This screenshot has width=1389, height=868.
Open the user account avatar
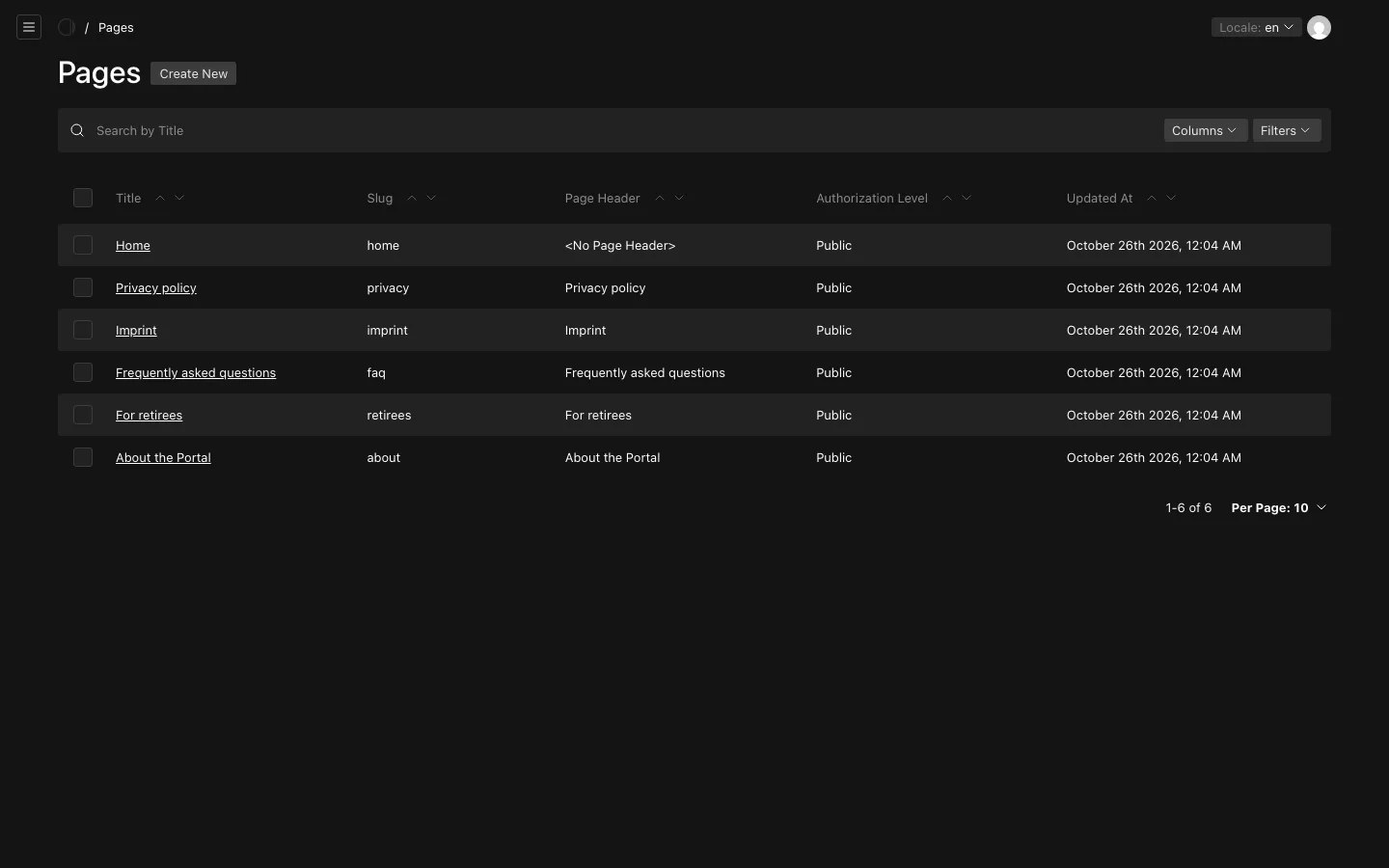coord(1319,27)
